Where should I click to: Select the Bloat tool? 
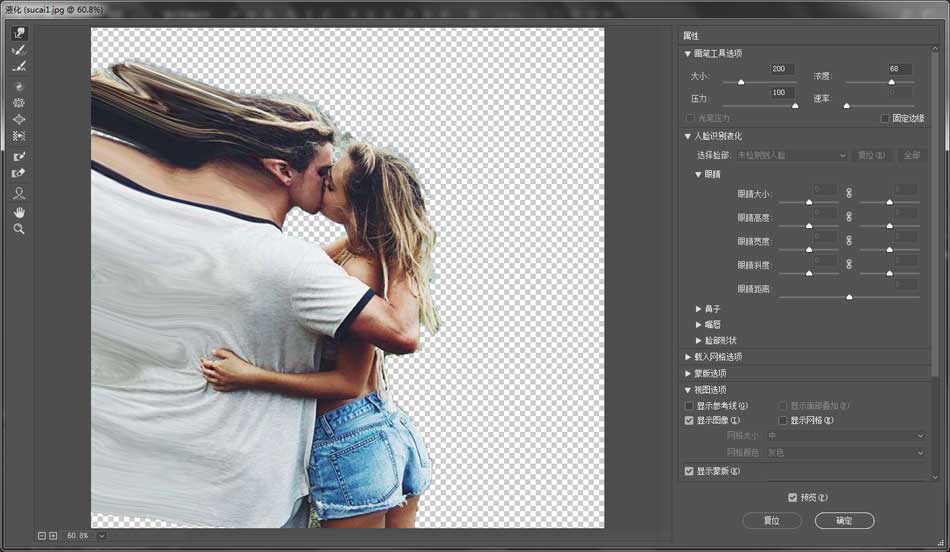(x=19, y=119)
